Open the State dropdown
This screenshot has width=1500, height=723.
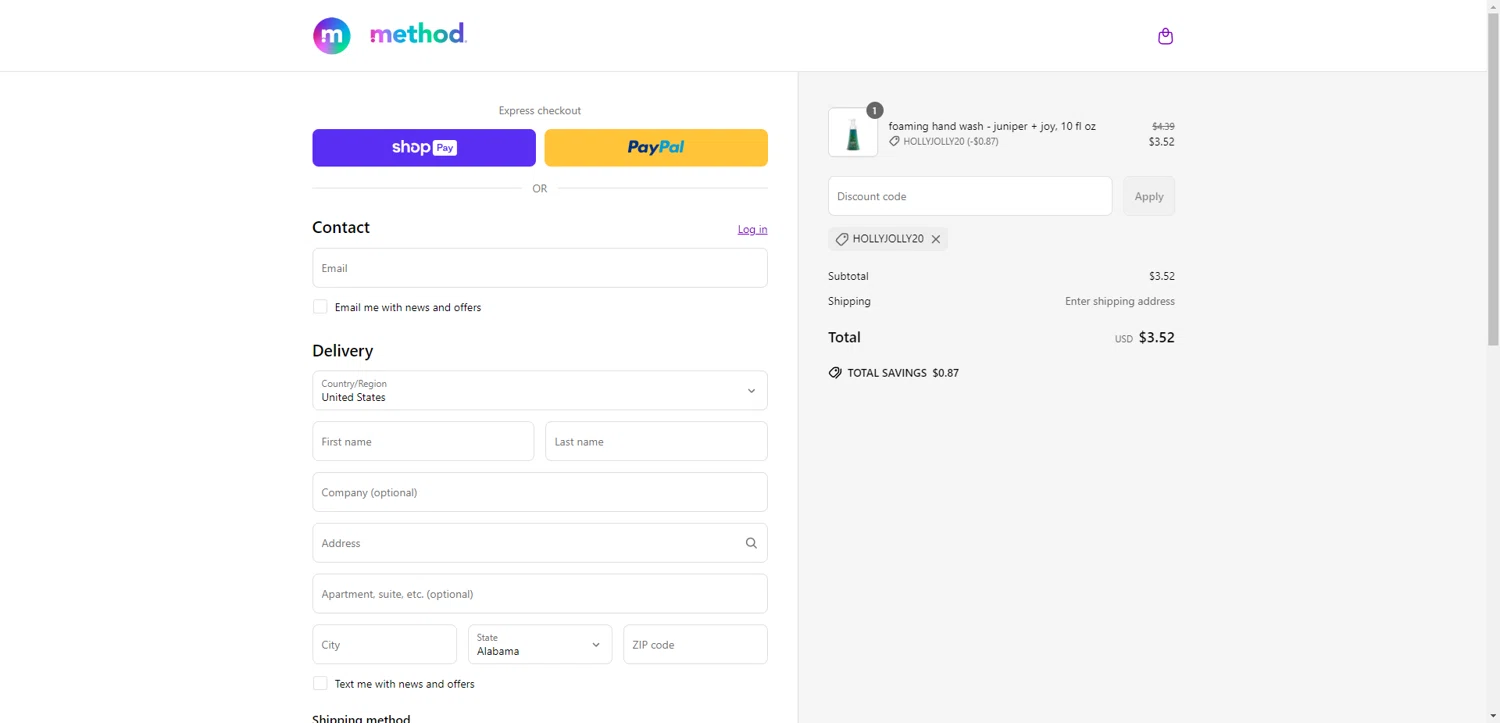[x=540, y=645]
